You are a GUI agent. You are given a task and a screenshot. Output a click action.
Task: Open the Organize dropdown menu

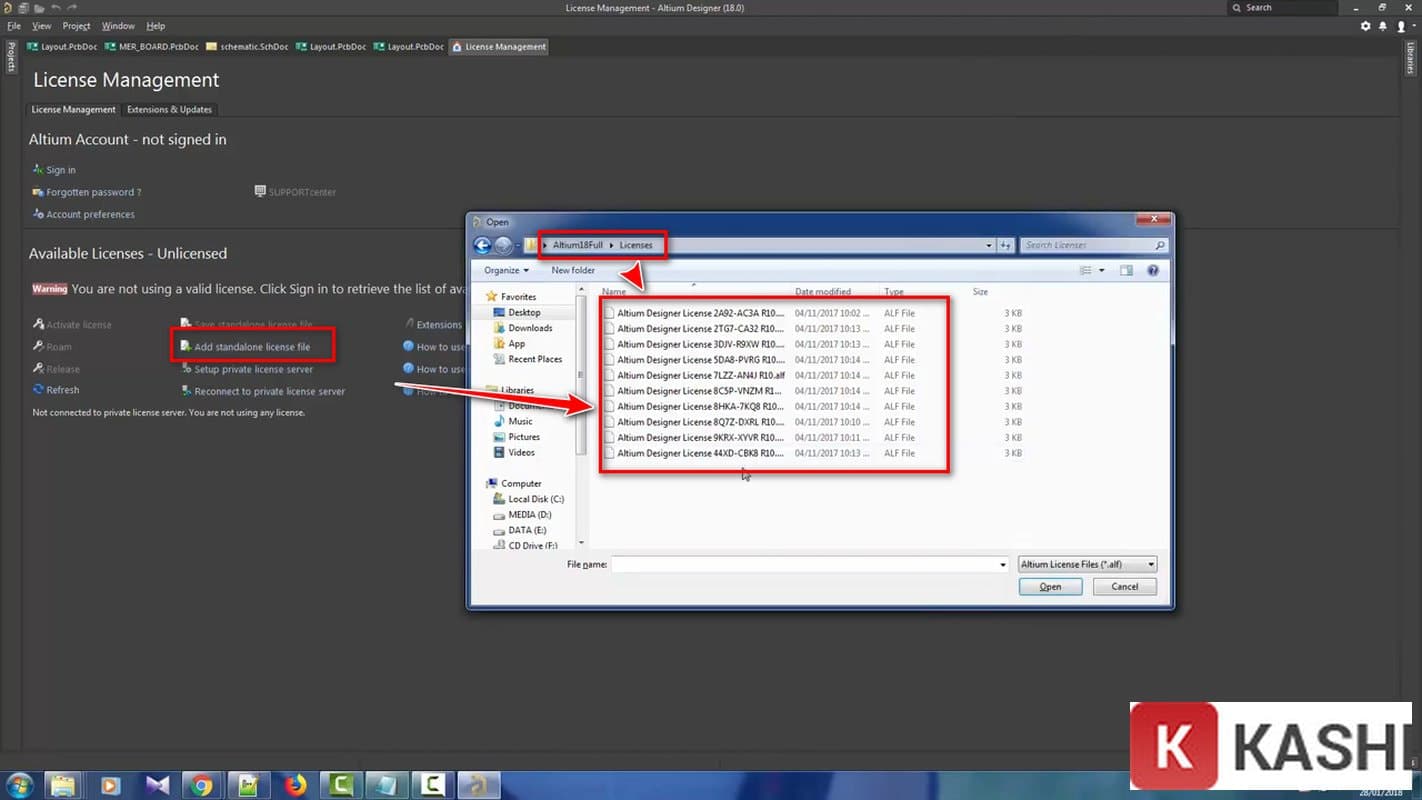click(x=506, y=271)
